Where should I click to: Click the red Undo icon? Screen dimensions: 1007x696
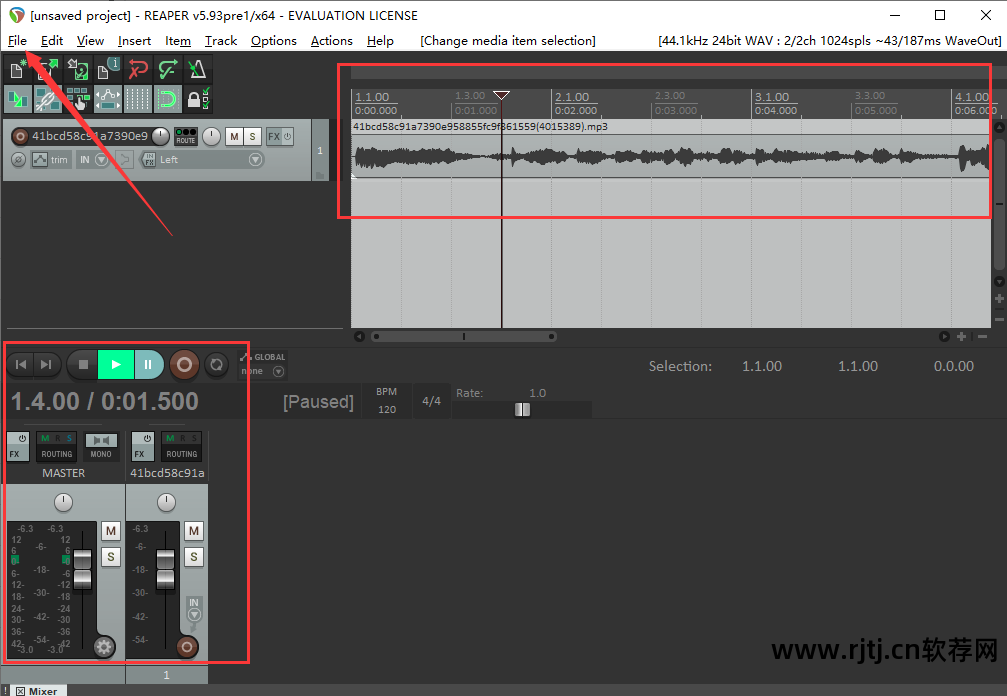coord(137,69)
